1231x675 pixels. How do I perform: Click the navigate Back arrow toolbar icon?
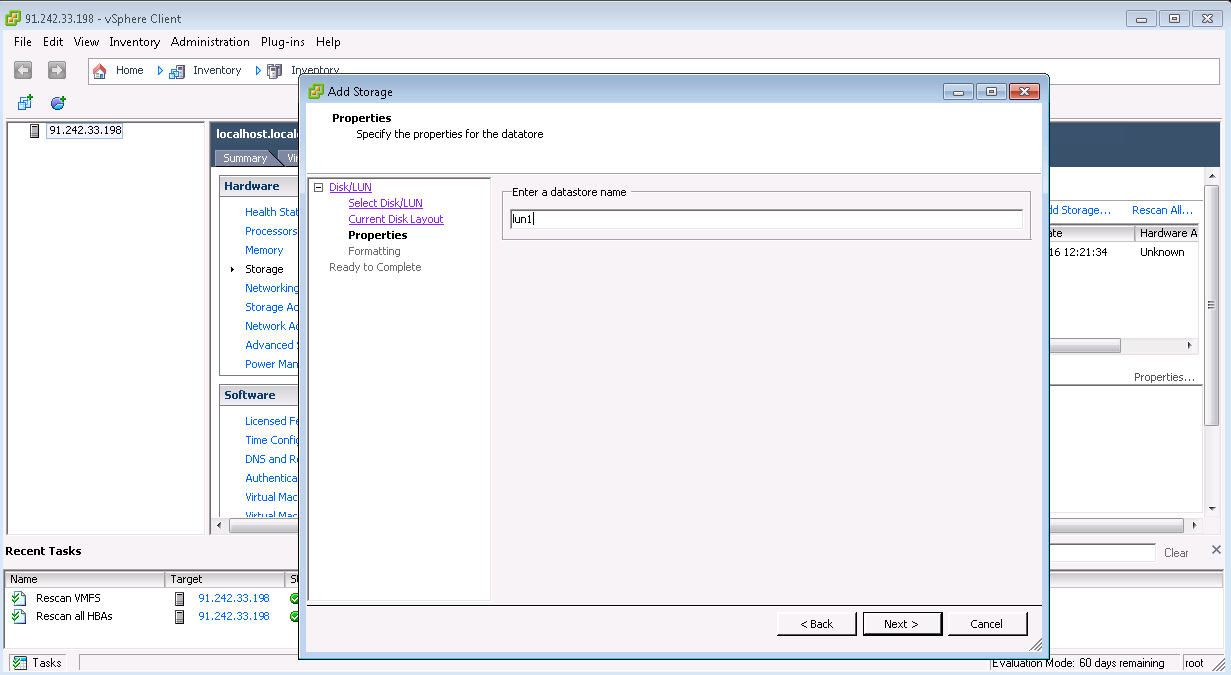(x=24, y=70)
